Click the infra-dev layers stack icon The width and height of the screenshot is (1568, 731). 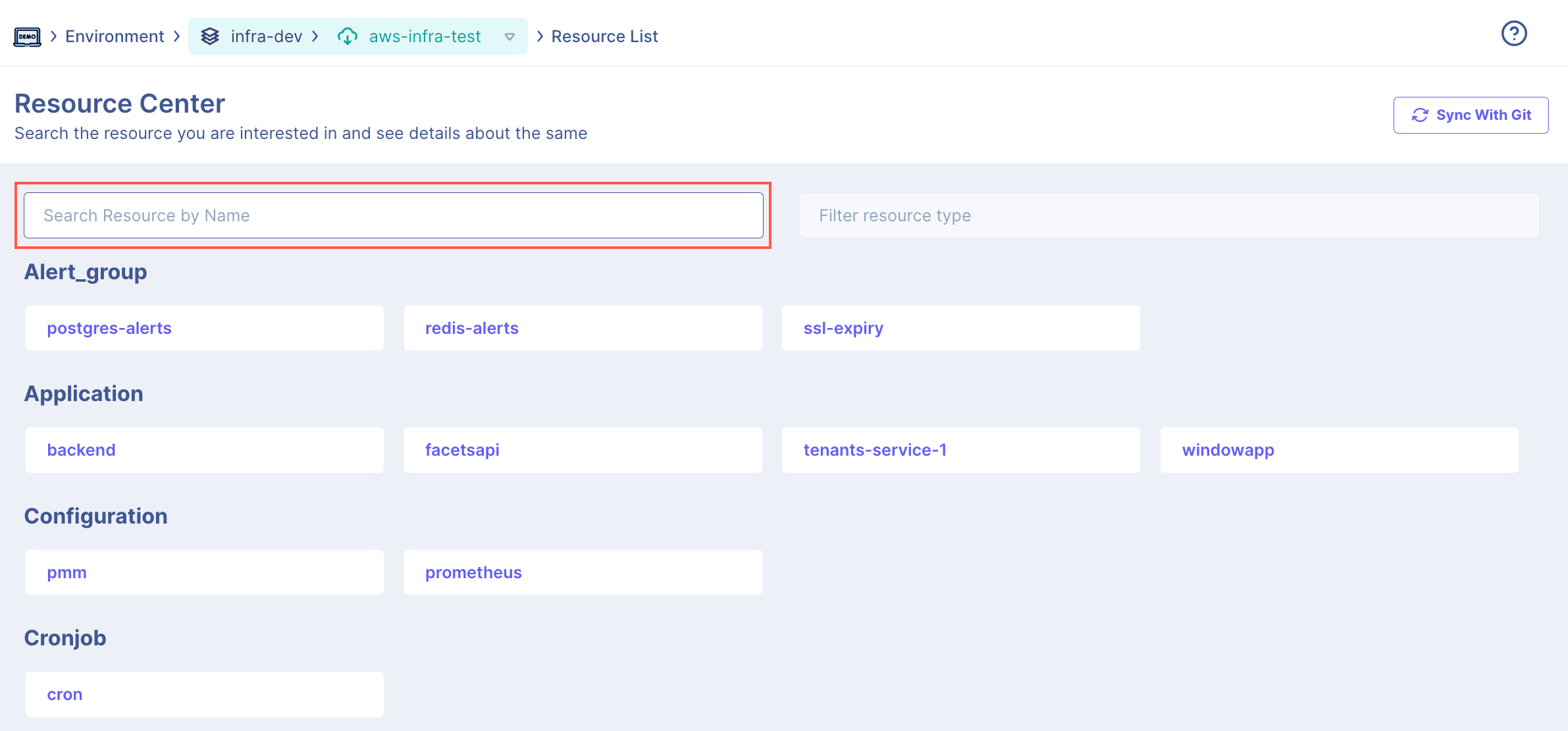[210, 36]
